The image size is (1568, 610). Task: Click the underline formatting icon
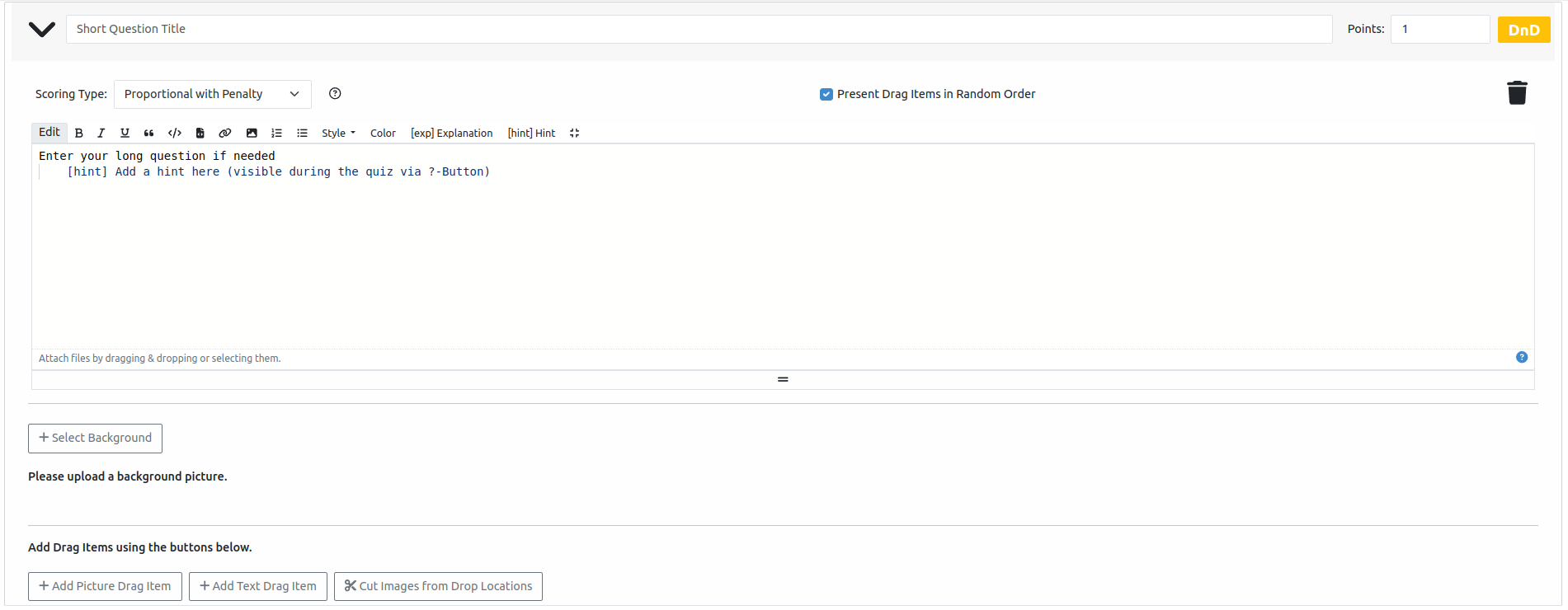125,133
